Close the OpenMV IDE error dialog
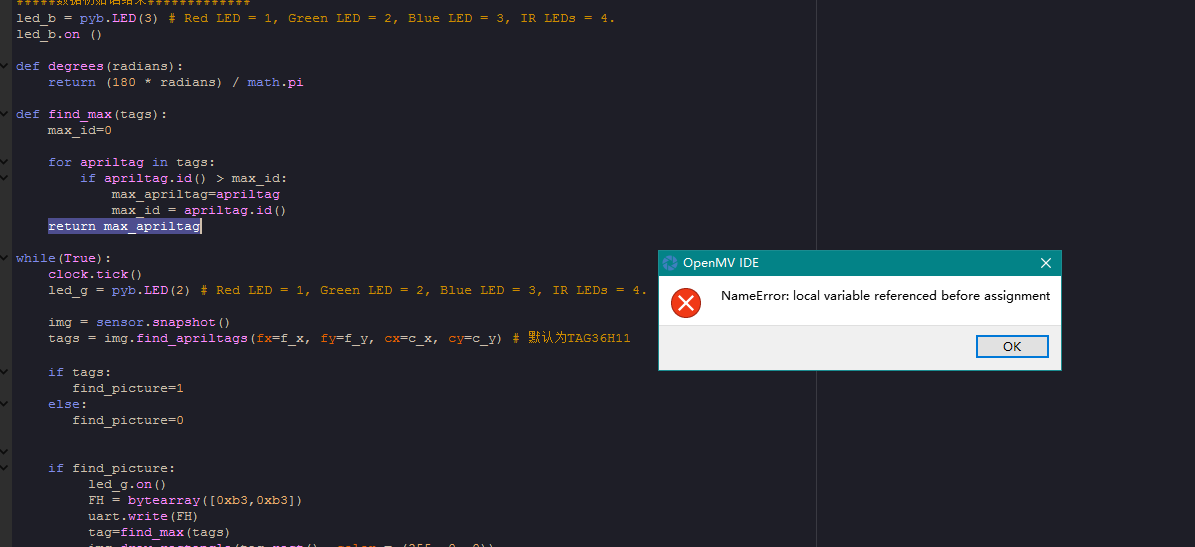The image size is (1195, 547). click(1046, 263)
